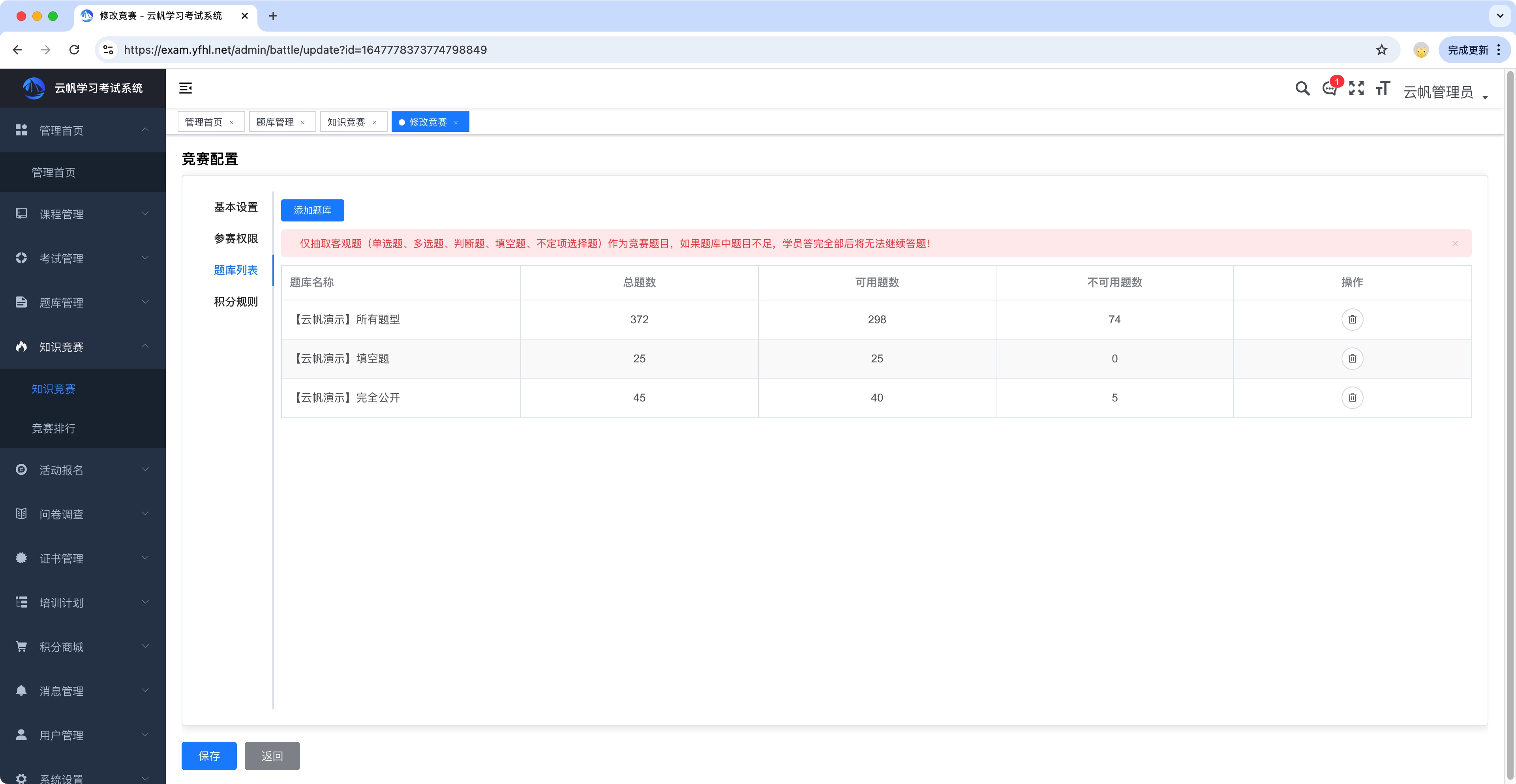Switch to the 积分规则 settings tab
1516x784 pixels.
click(235, 302)
